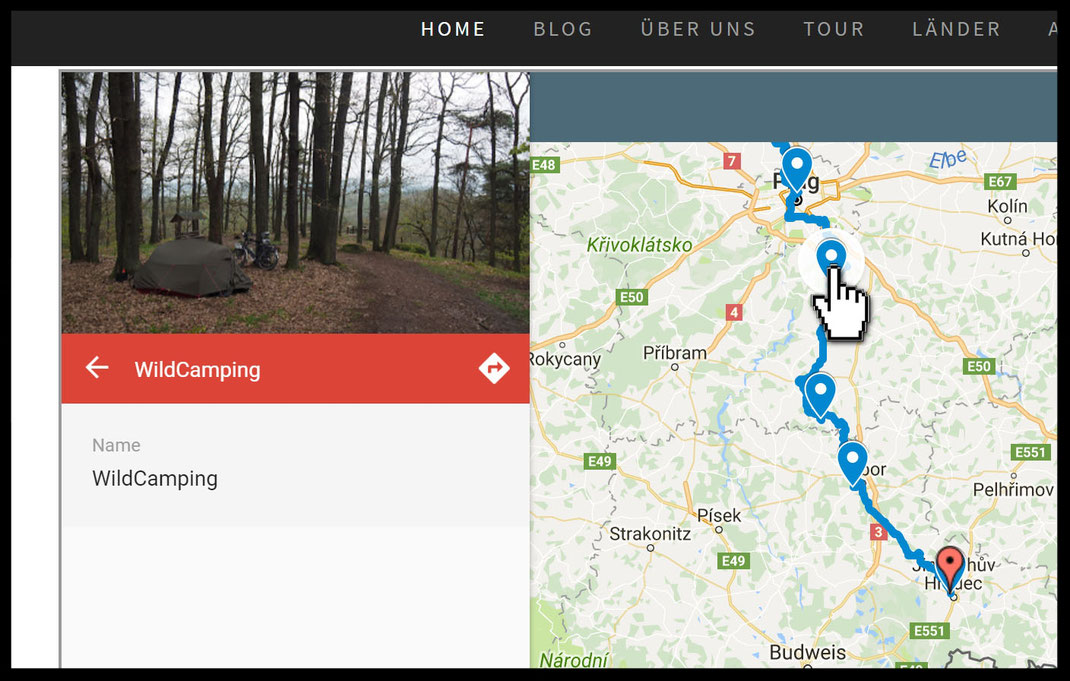Click the red route 4 shield
Image resolution: width=1070 pixels, height=681 pixels.
[734, 313]
